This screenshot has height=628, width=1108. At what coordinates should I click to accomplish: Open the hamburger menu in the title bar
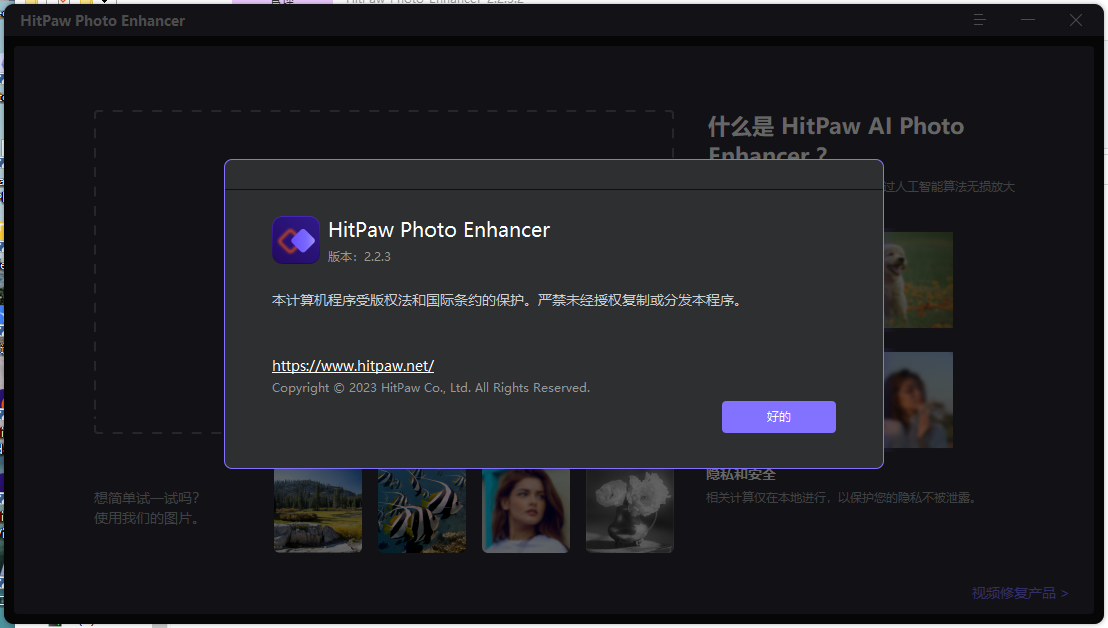tap(979, 20)
